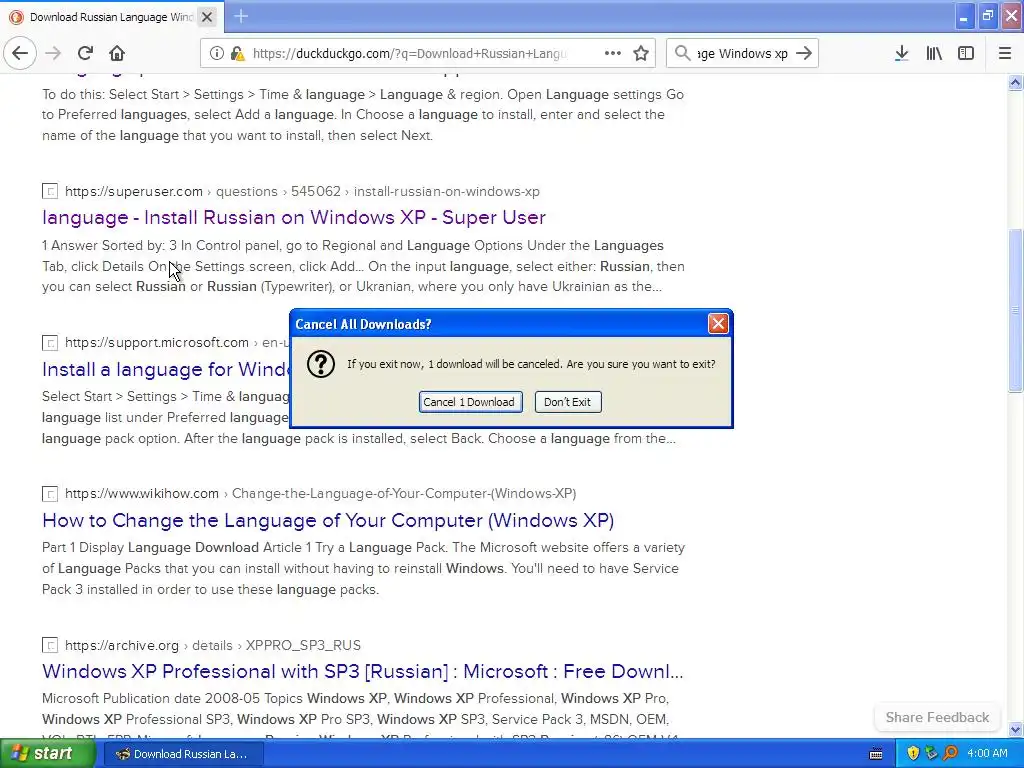The width and height of the screenshot is (1024, 768).
Task: Click the network connection tray icon
Action: [x=931, y=754]
